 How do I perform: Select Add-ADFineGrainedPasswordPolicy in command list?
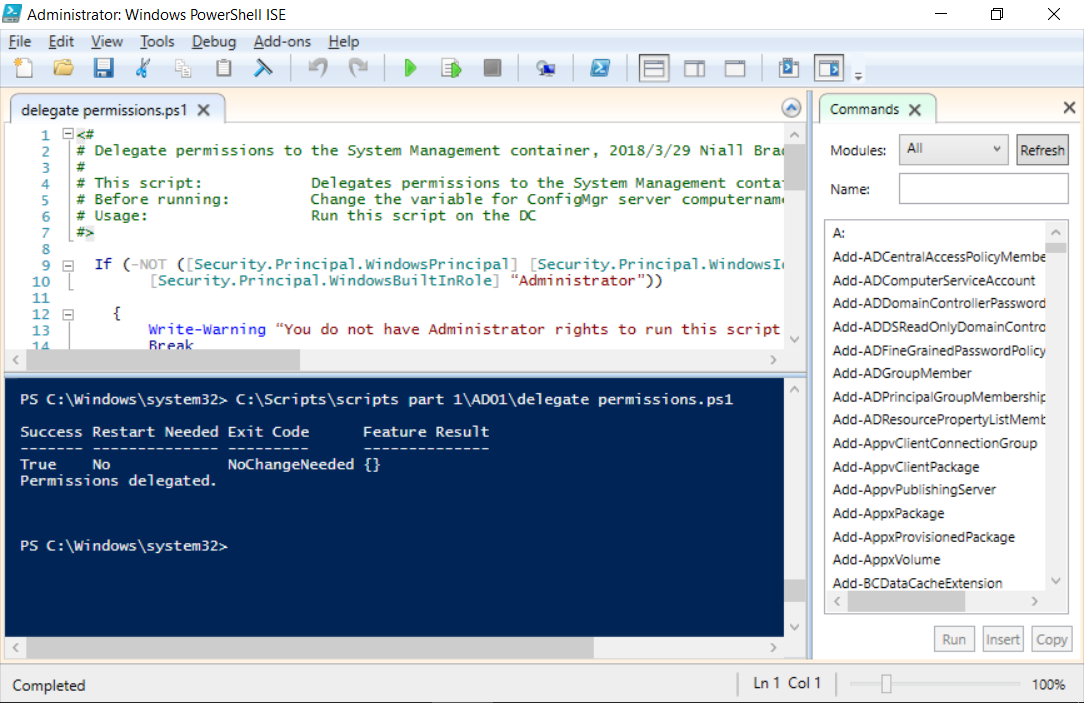[x=939, y=350]
